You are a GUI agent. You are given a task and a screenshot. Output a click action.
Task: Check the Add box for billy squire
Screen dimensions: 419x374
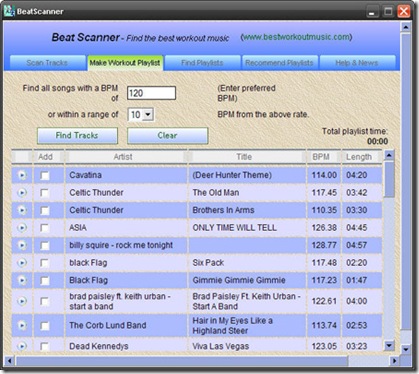pos(45,246)
